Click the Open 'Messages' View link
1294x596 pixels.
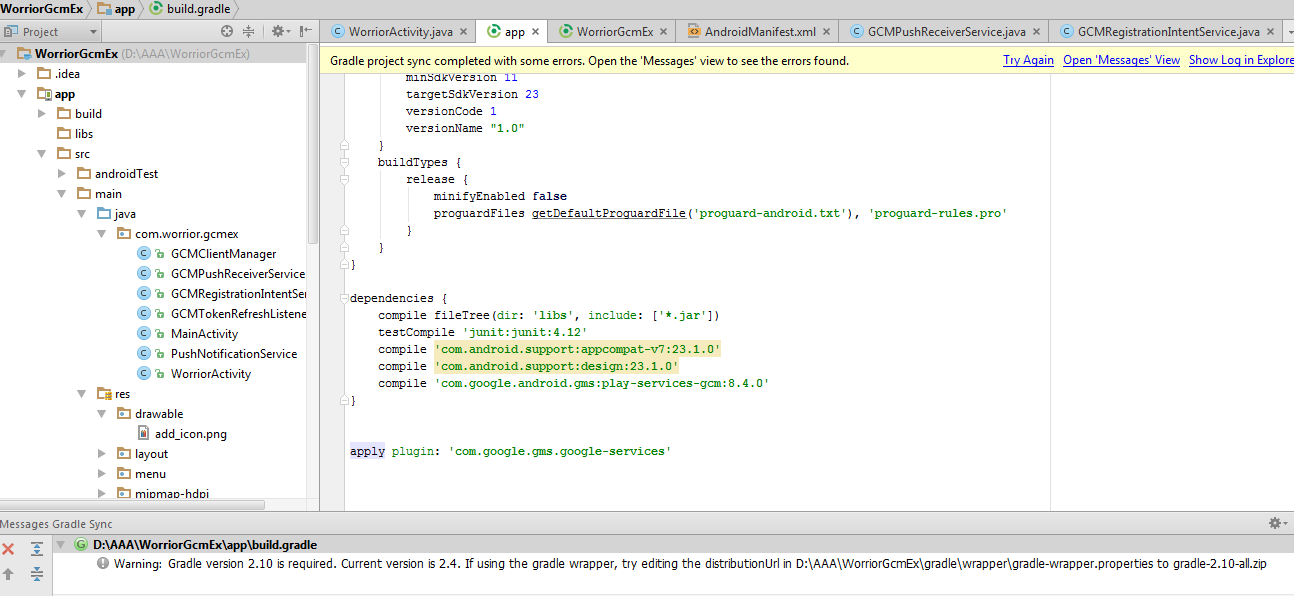1121,60
